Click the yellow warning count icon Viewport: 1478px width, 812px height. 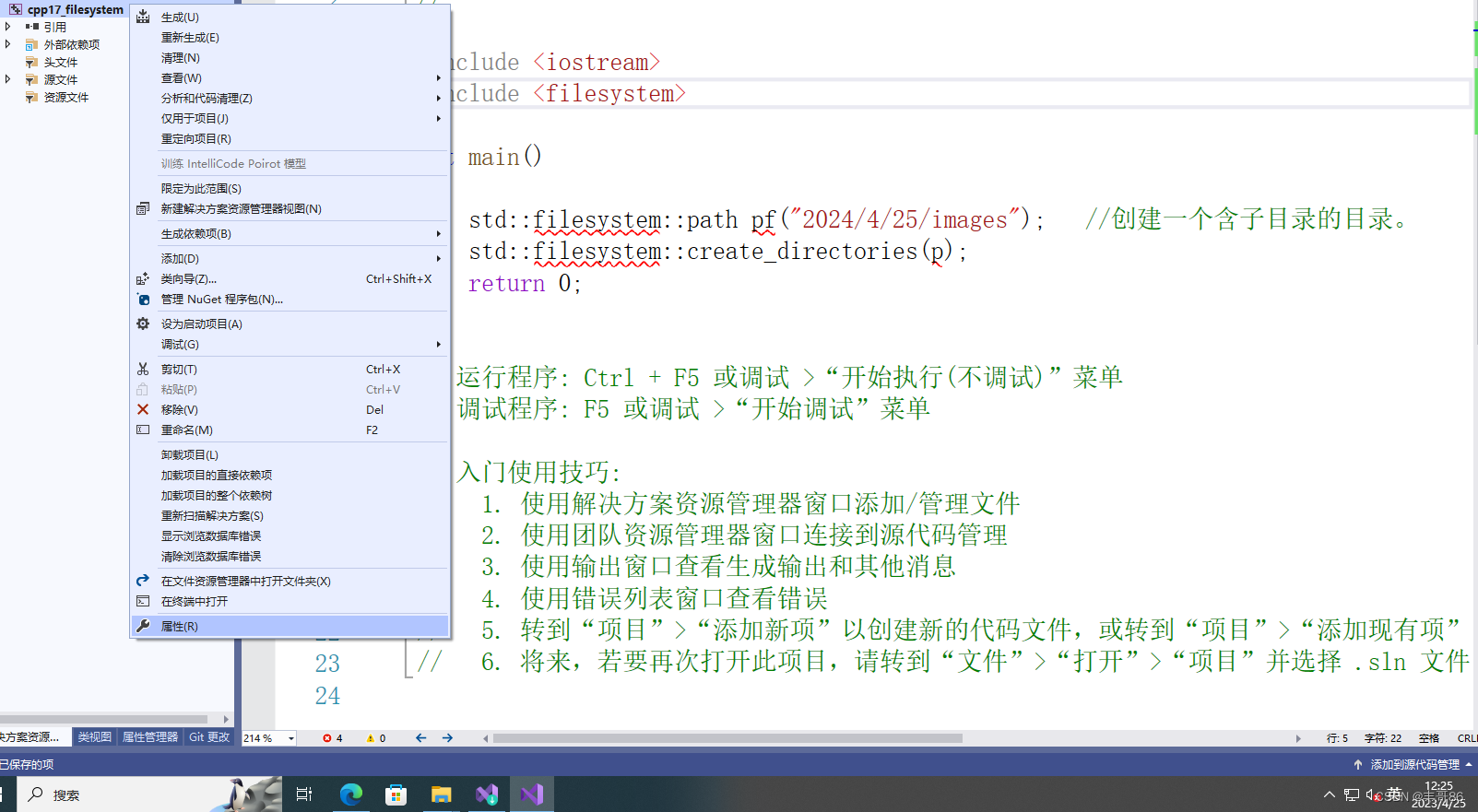(371, 738)
